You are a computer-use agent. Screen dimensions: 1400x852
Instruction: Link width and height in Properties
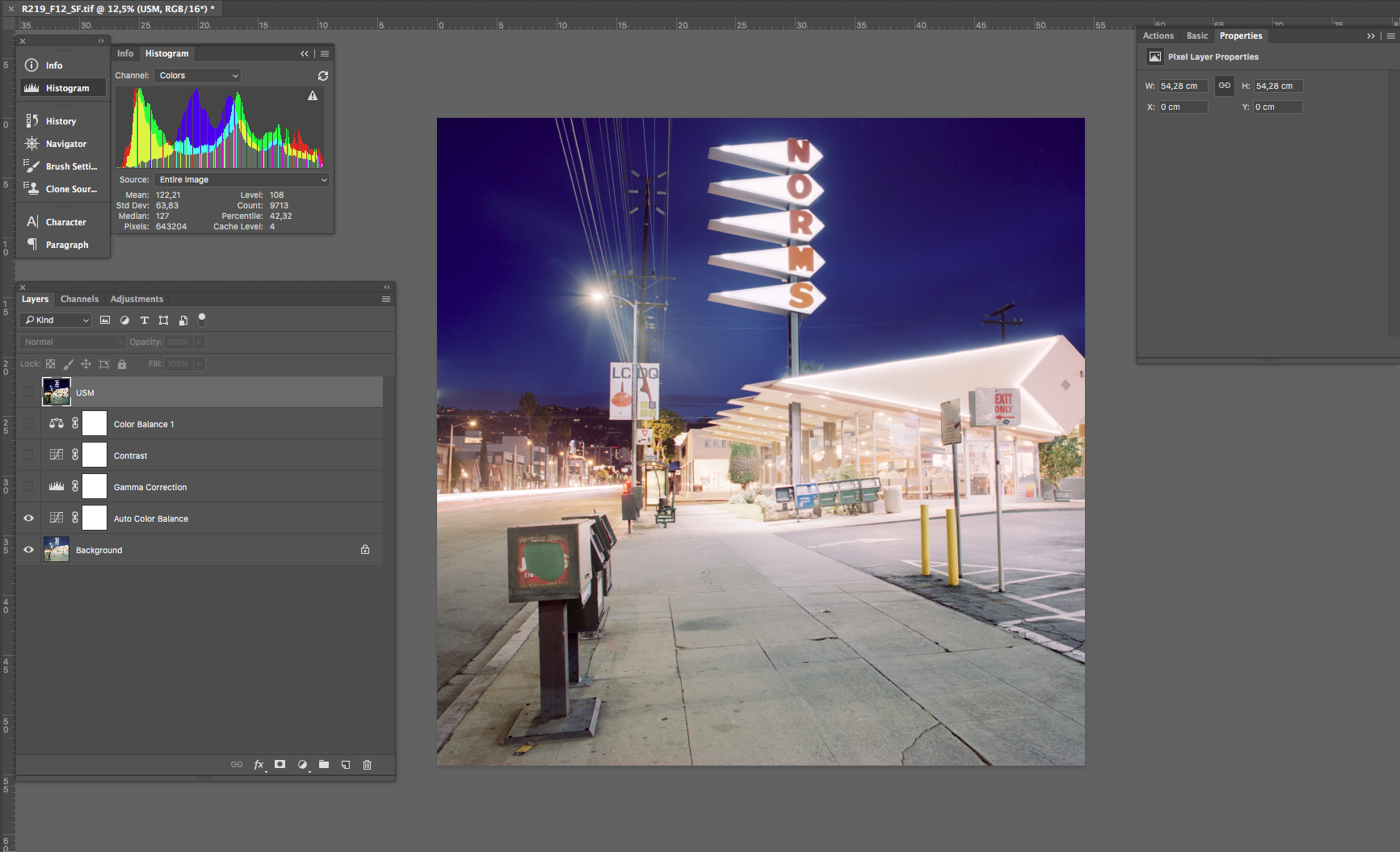point(1225,86)
